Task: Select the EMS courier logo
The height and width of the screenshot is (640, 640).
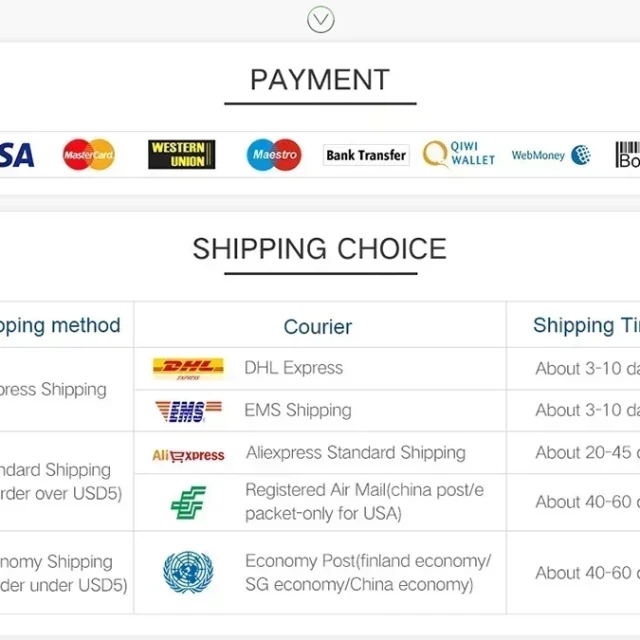Action: [x=188, y=411]
